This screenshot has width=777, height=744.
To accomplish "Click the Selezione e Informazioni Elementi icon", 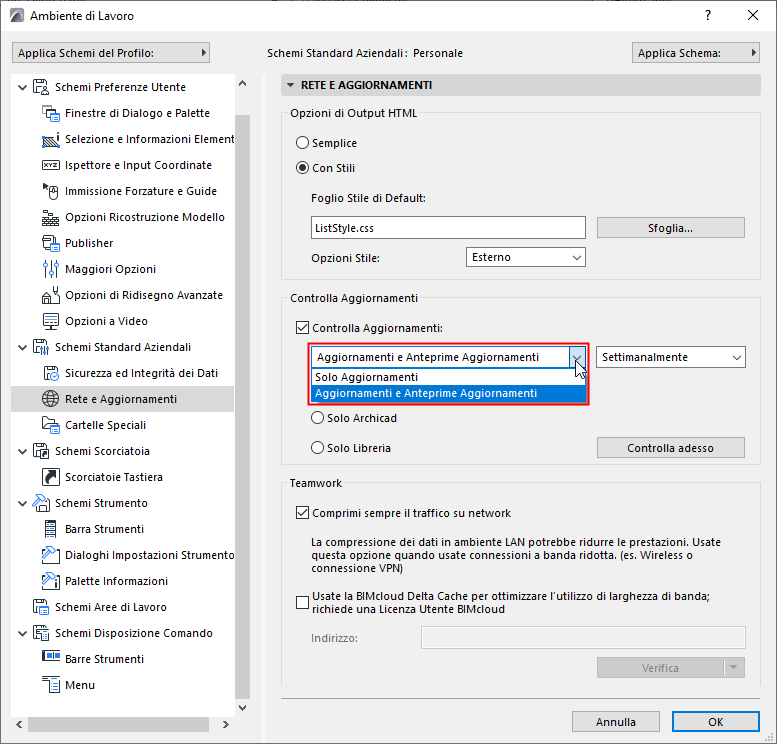I will click(51, 139).
